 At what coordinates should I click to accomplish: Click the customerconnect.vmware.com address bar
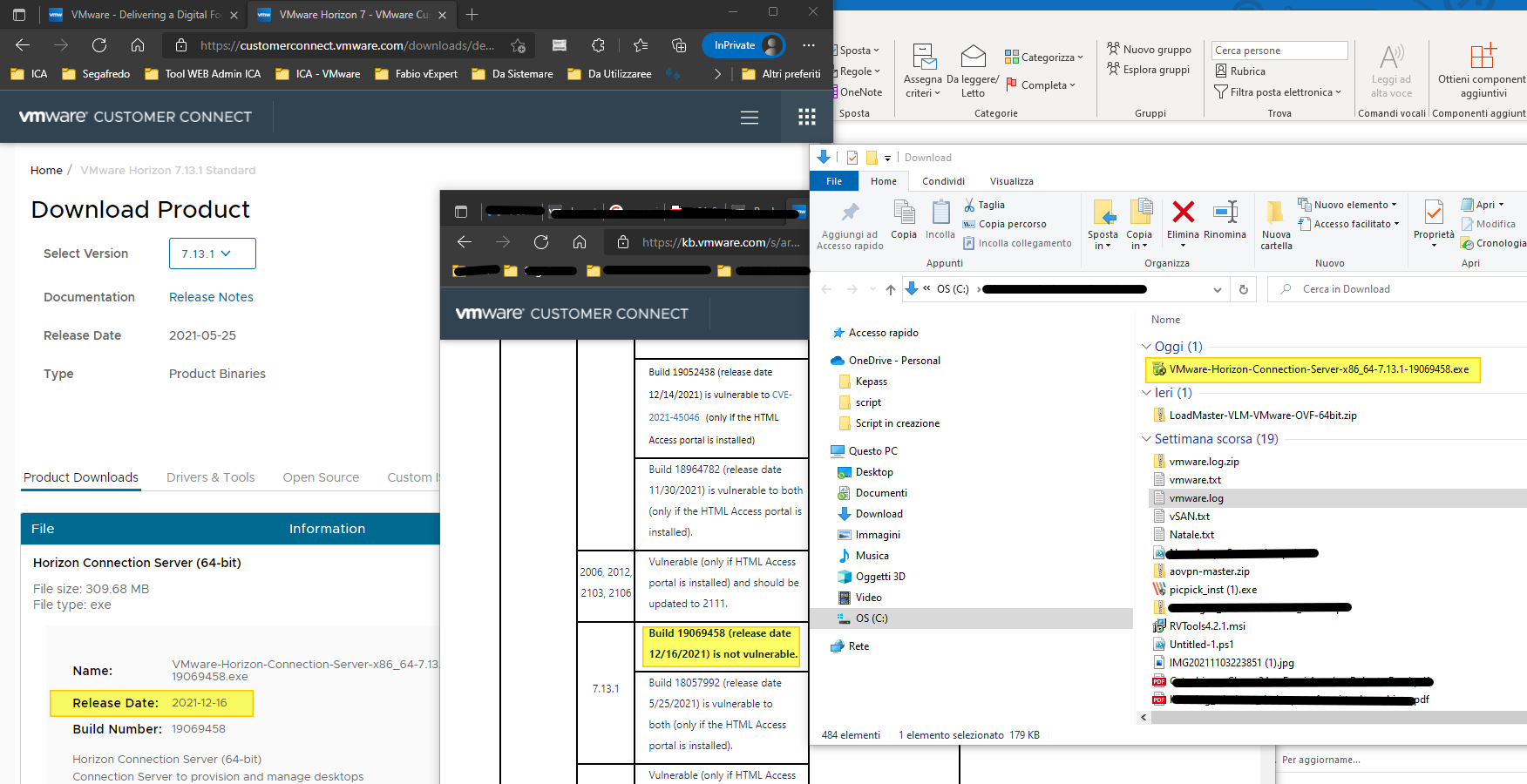[x=347, y=45]
